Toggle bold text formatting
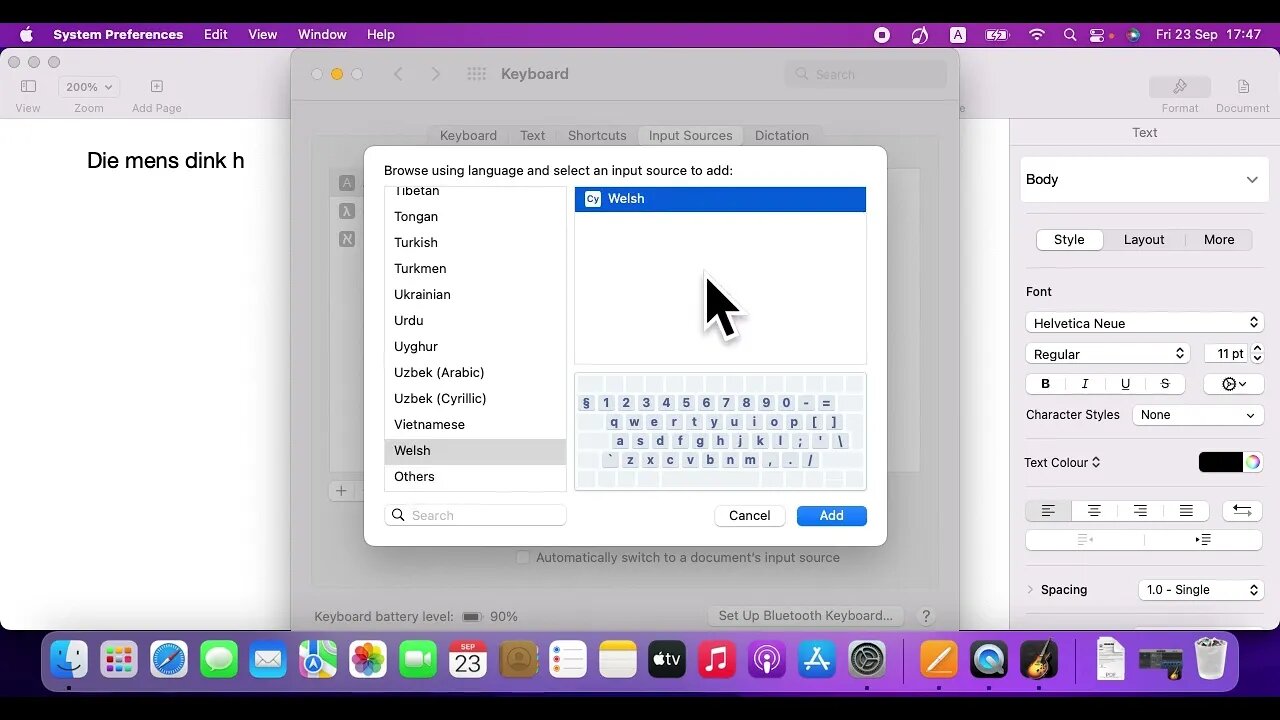Viewport: 1280px width, 720px height. click(x=1045, y=384)
